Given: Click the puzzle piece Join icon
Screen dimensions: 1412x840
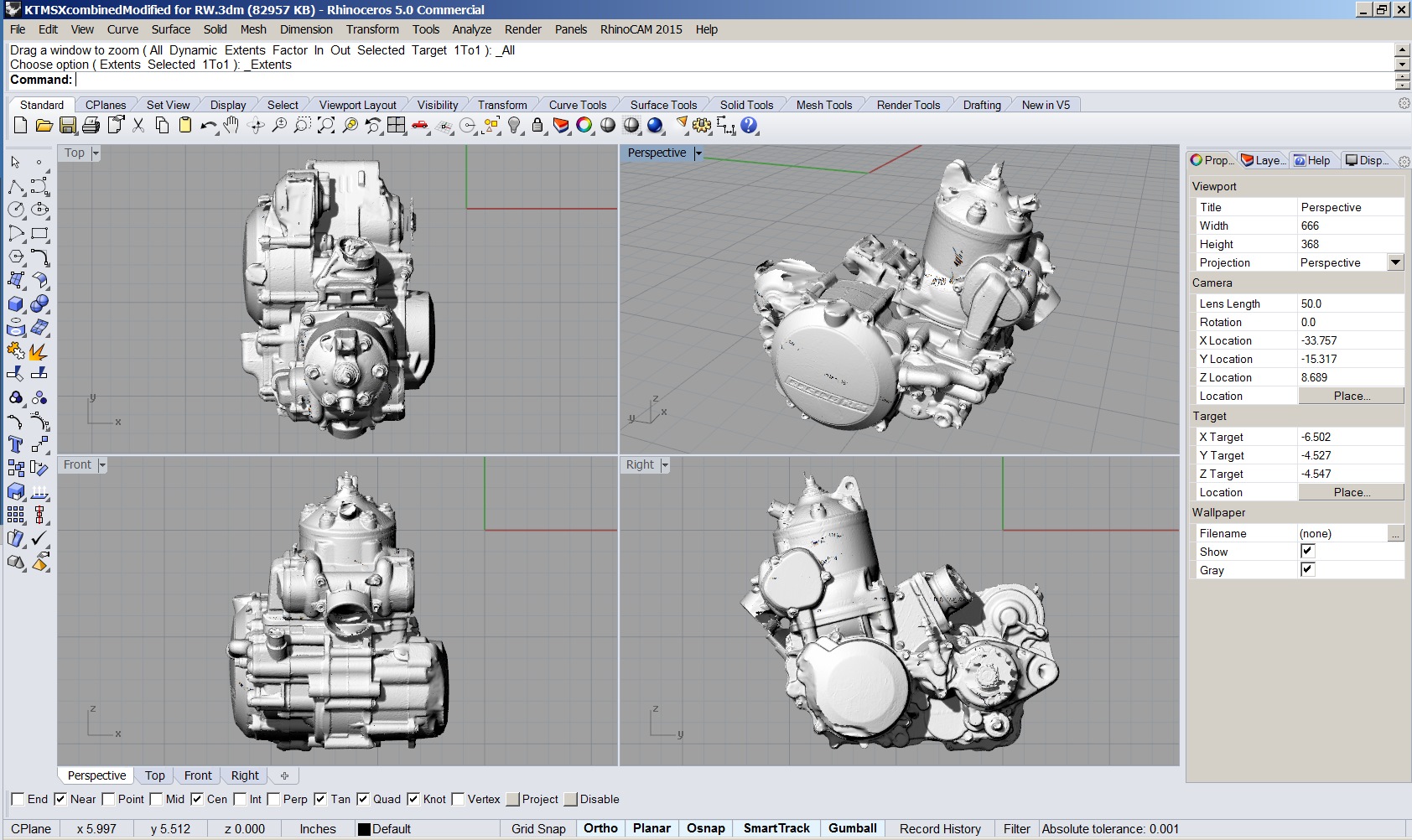Looking at the screenshot, I should 16,350.
